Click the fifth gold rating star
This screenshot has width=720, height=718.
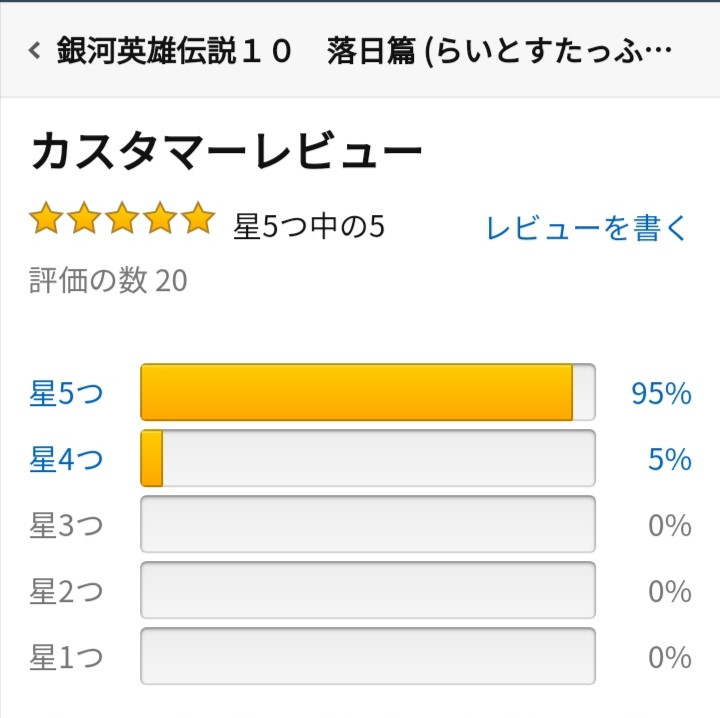tap(198, 218)
